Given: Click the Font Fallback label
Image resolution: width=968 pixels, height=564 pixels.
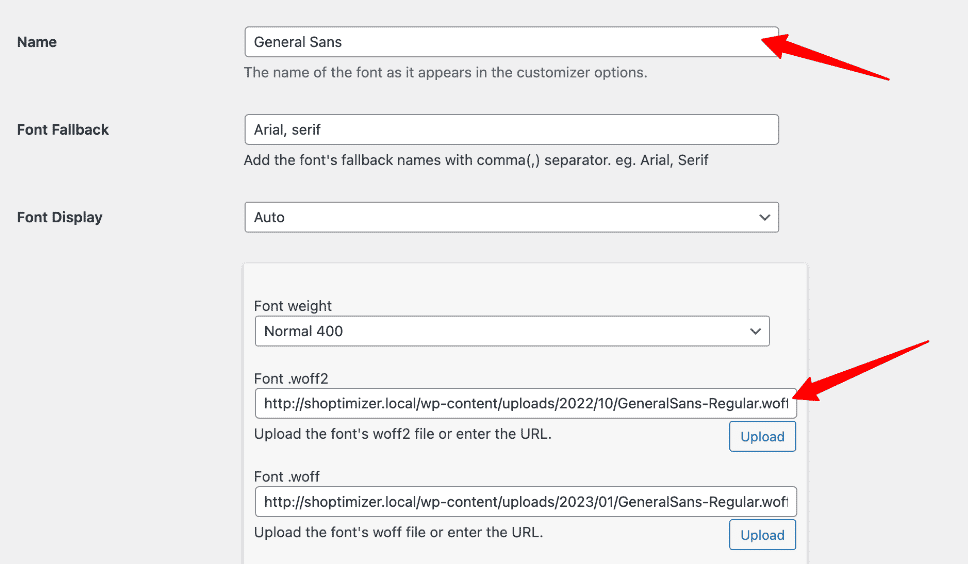Looking at the screenshot, I should (63, 130).
